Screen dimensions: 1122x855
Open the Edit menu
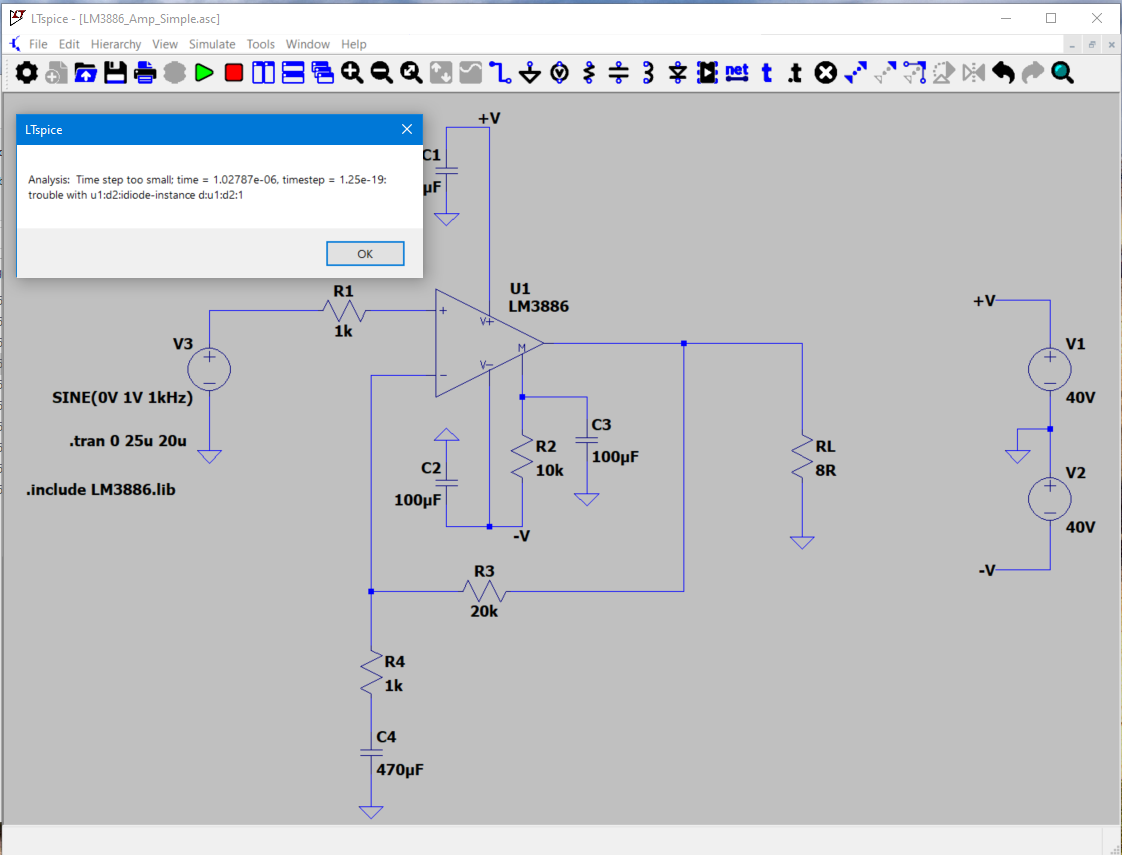[69, 44]
